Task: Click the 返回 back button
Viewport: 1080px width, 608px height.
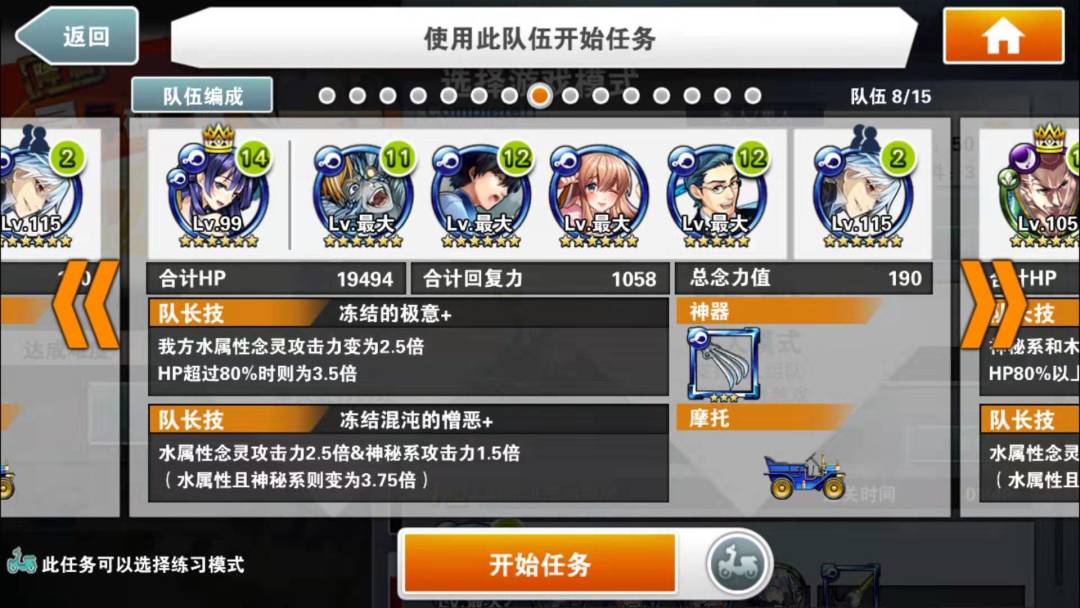Action: [77, 36]
